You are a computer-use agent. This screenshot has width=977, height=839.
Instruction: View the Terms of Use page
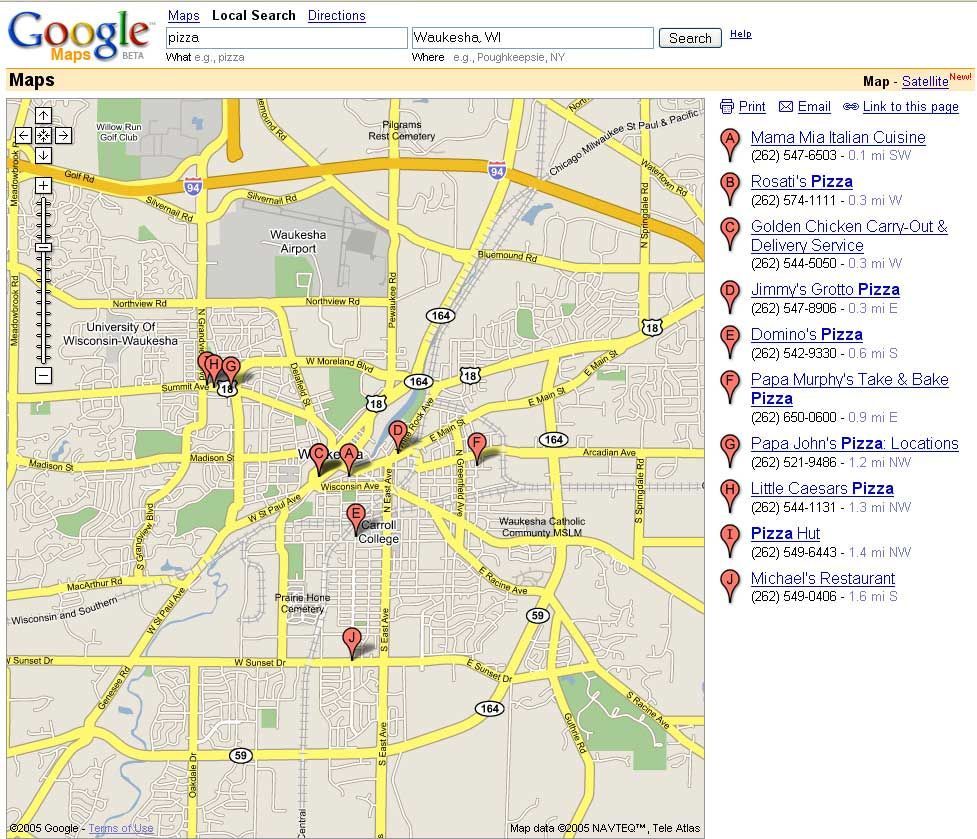click(120, 828)
